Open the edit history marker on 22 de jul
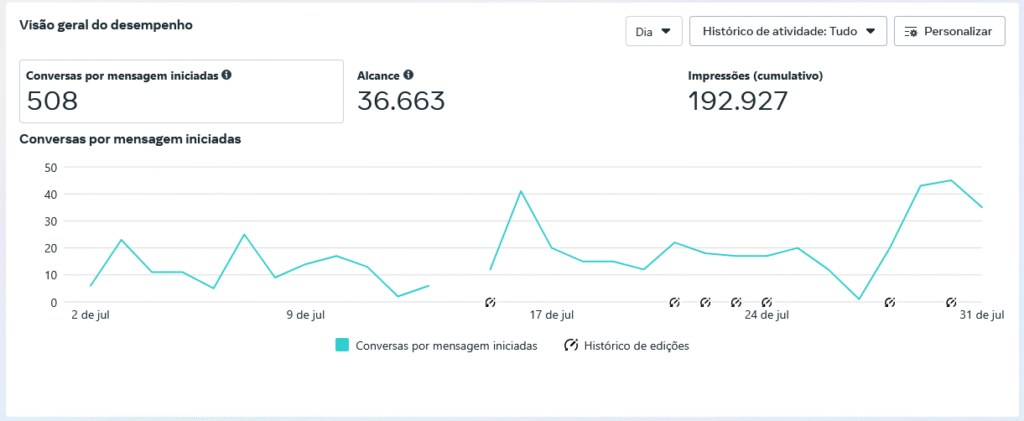Image resolution: width=1024 pixels, height=421 pixels. (705, 302)
